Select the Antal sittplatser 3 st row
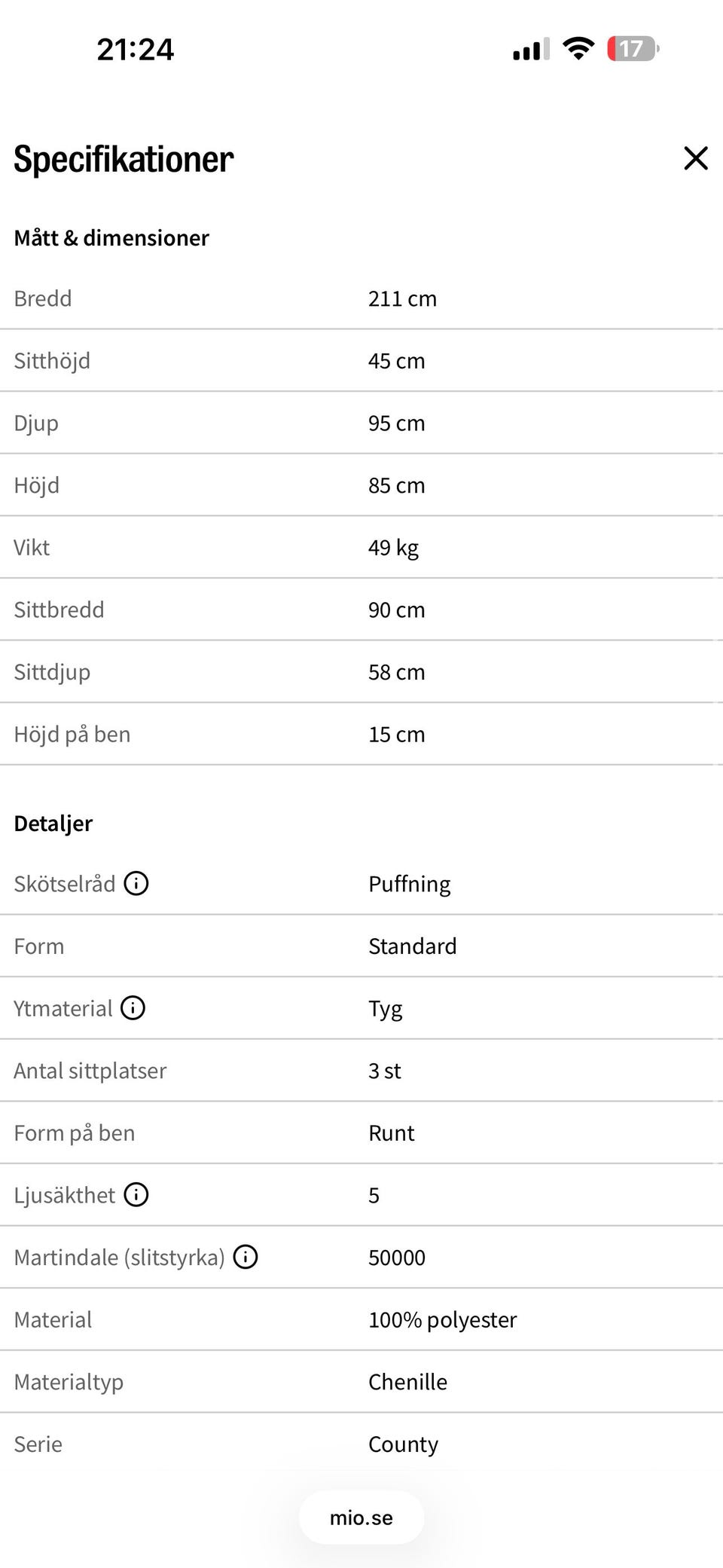Viewport: 723px width, 1568px height. (x=361, y=1071)
